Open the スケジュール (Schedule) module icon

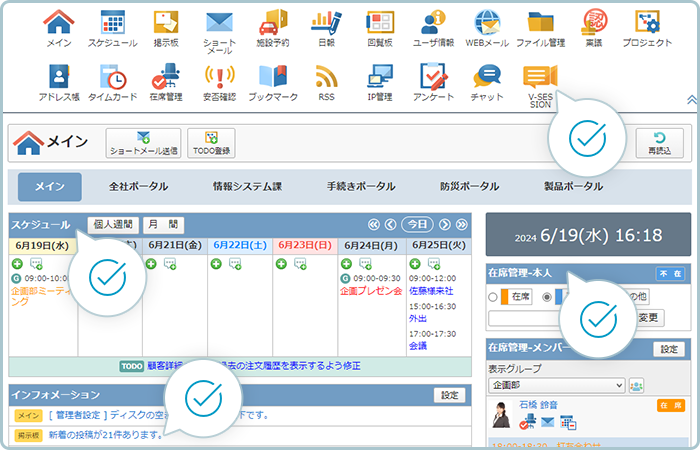[113, 27]
